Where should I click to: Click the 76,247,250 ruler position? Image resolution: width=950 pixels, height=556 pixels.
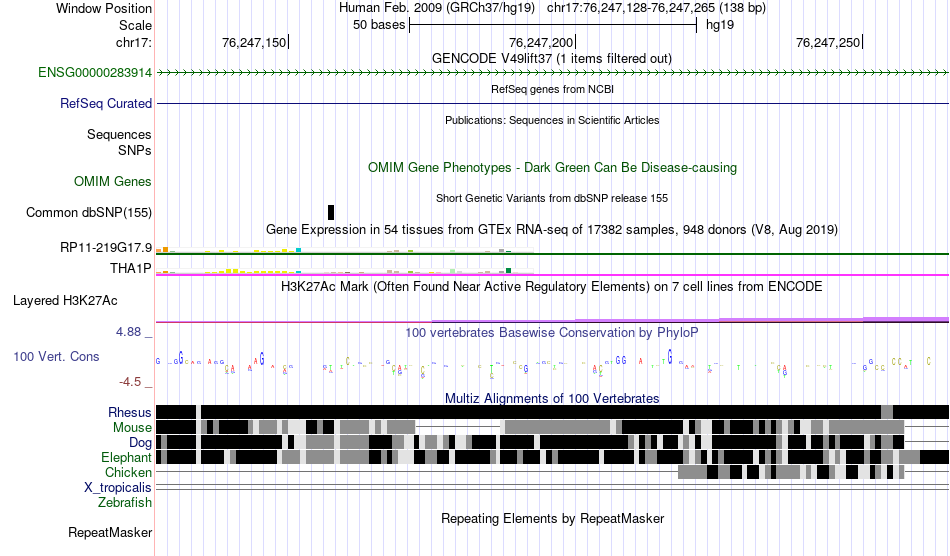828,42
